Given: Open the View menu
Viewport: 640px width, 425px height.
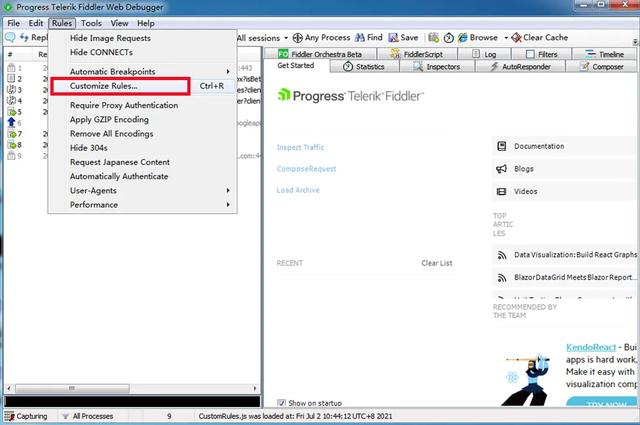Looking at the screenshot, I should click(119, 23).
